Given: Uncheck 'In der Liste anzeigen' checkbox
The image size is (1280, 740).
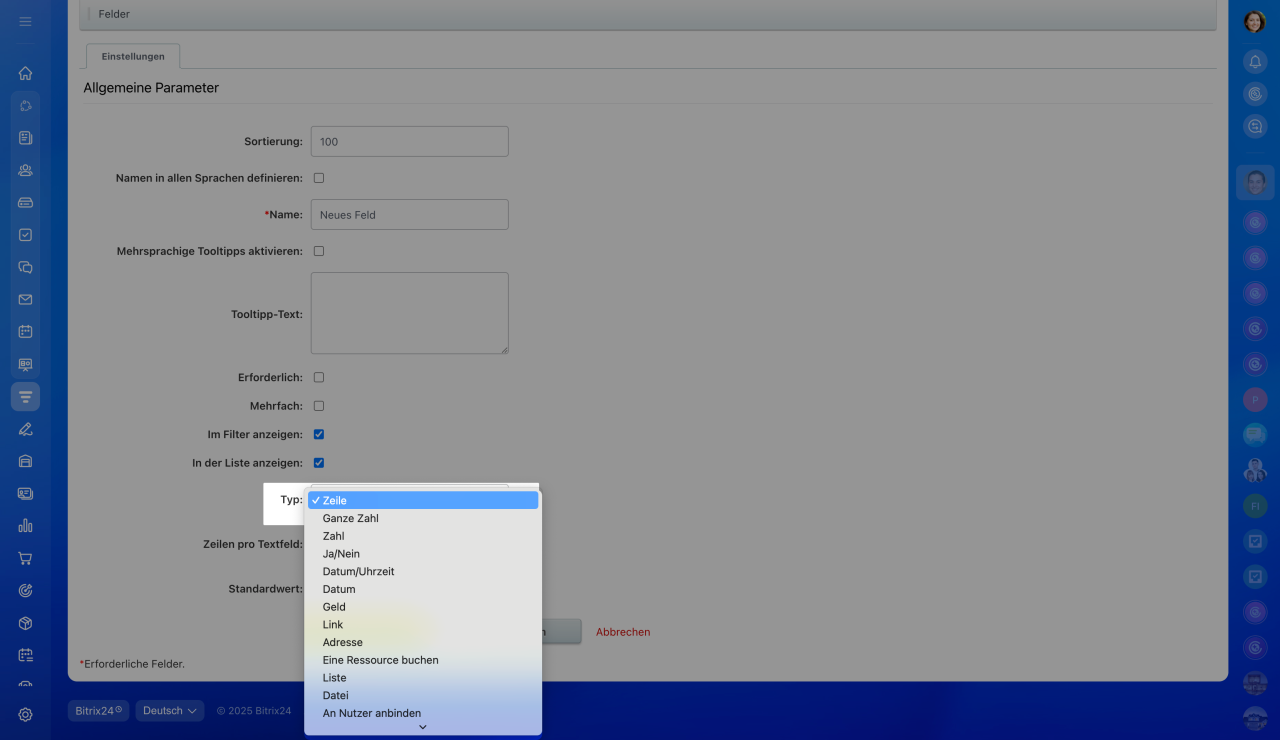Looking at the screenshot, I should click(319, 463).
